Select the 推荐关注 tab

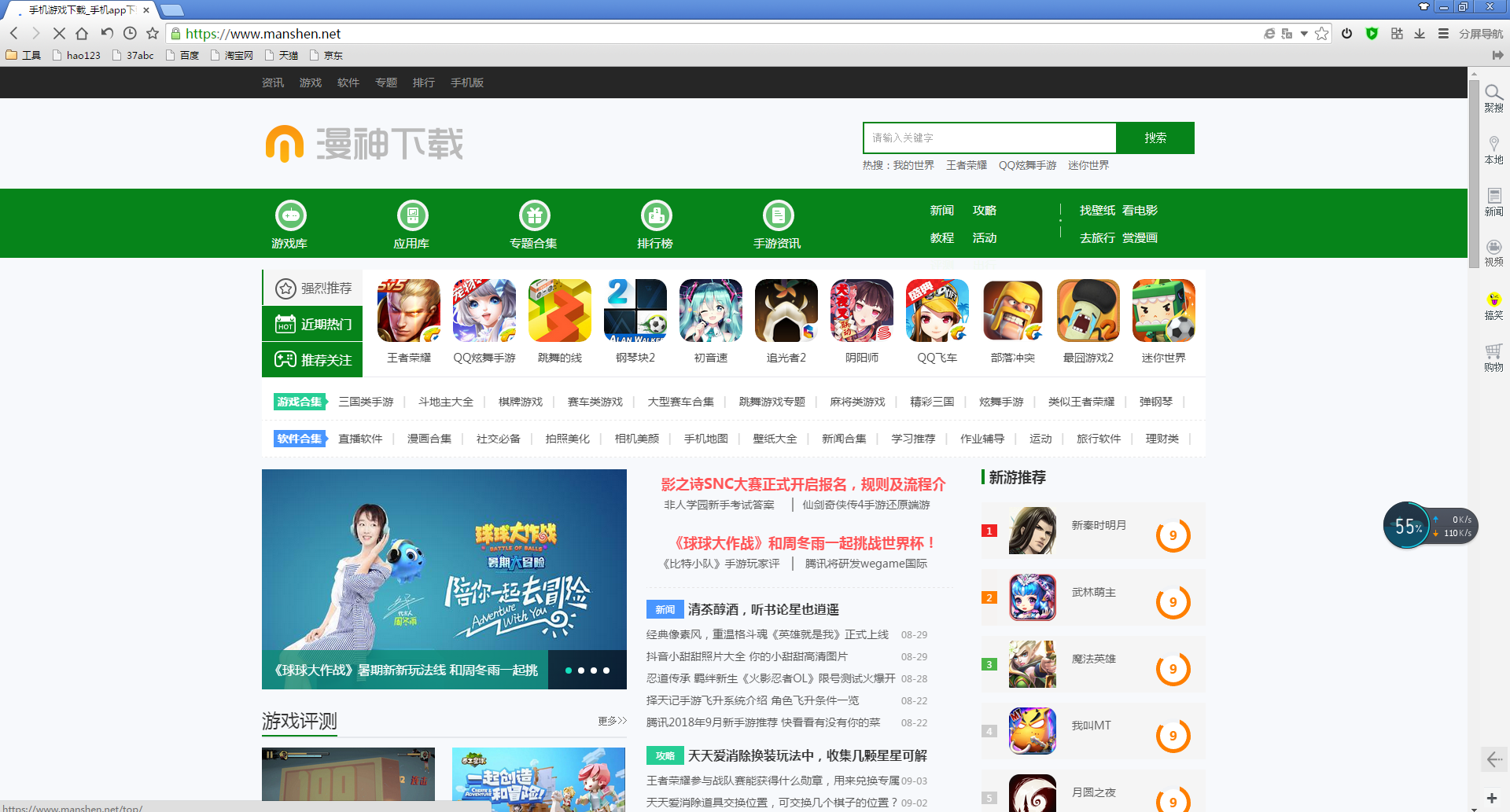pyautogui.click(x=312, y=360)
